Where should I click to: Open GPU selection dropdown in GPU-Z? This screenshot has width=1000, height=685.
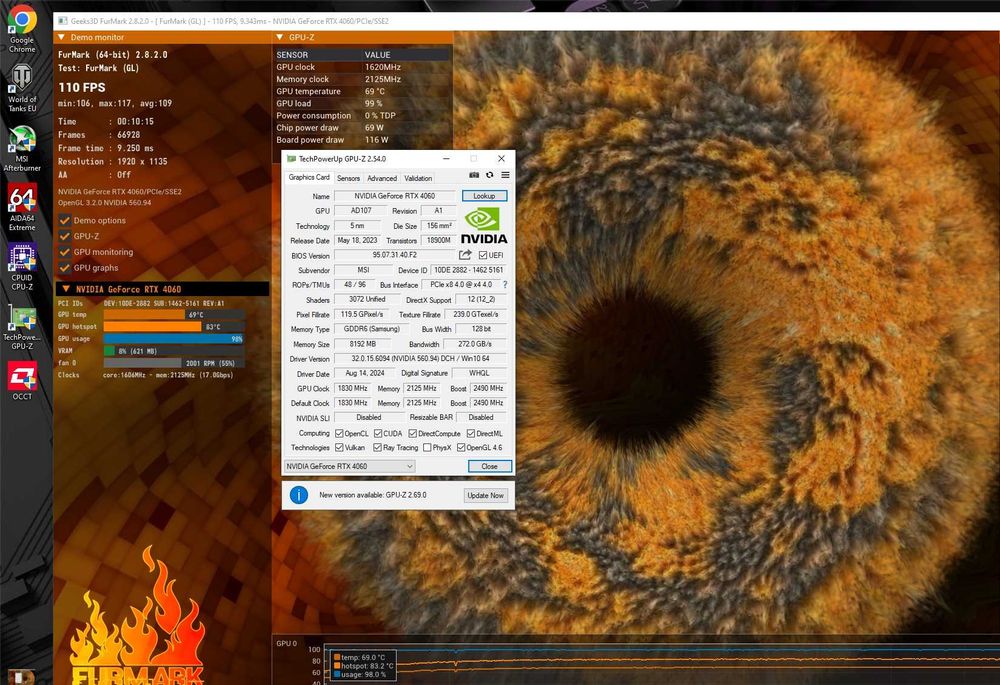pos(349,466)
